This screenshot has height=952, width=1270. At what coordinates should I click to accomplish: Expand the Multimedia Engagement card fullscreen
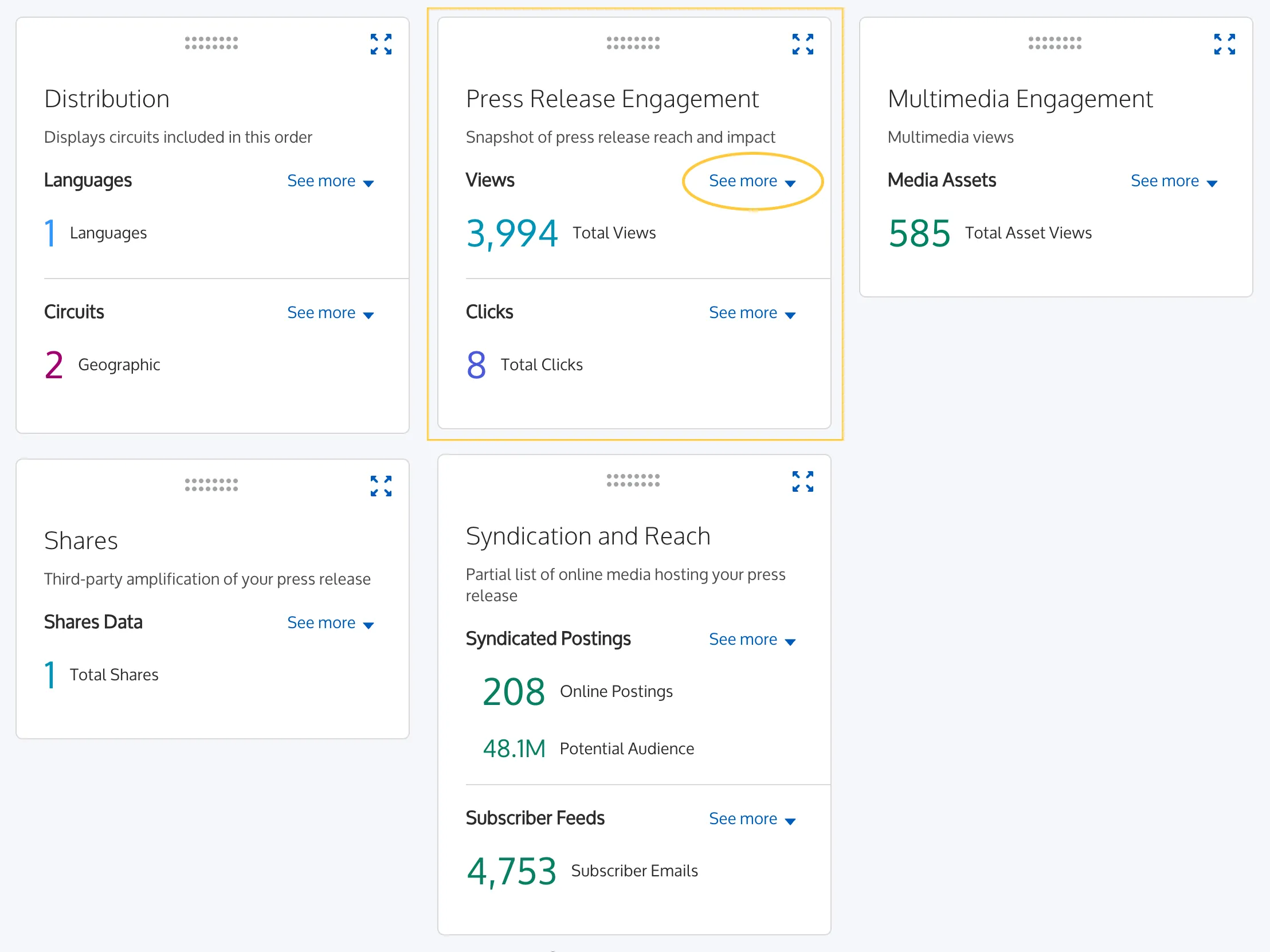(x=1224, y=44)
